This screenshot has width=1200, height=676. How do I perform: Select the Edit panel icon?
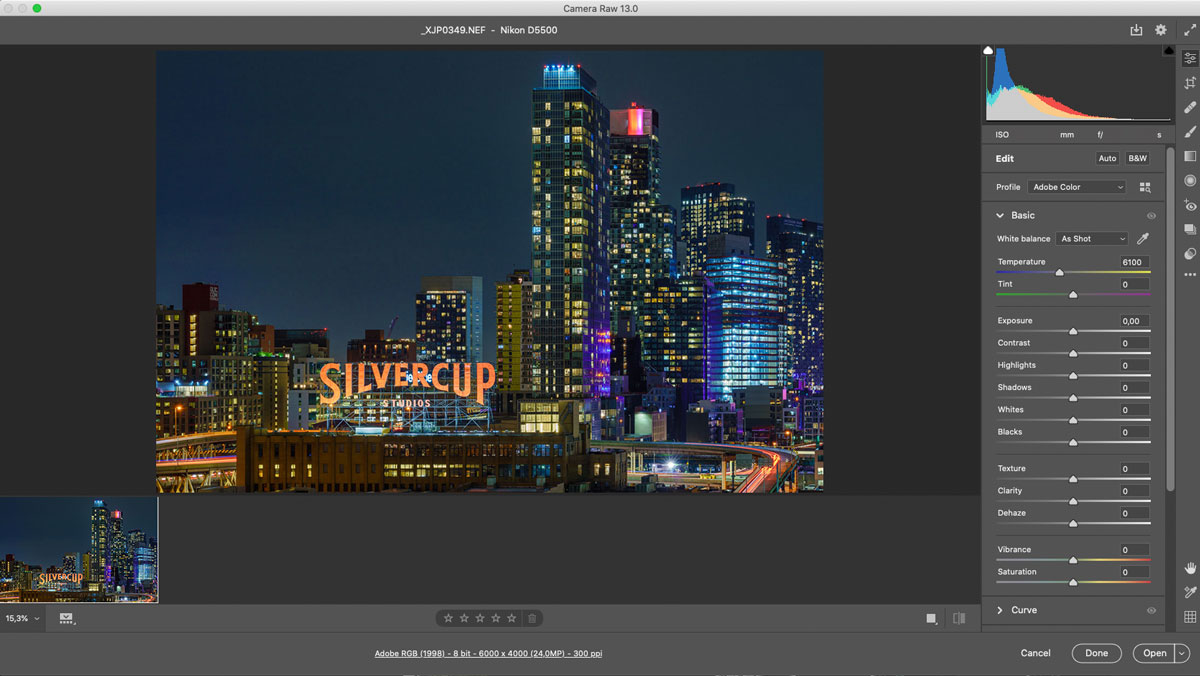tap(1190, 59)
